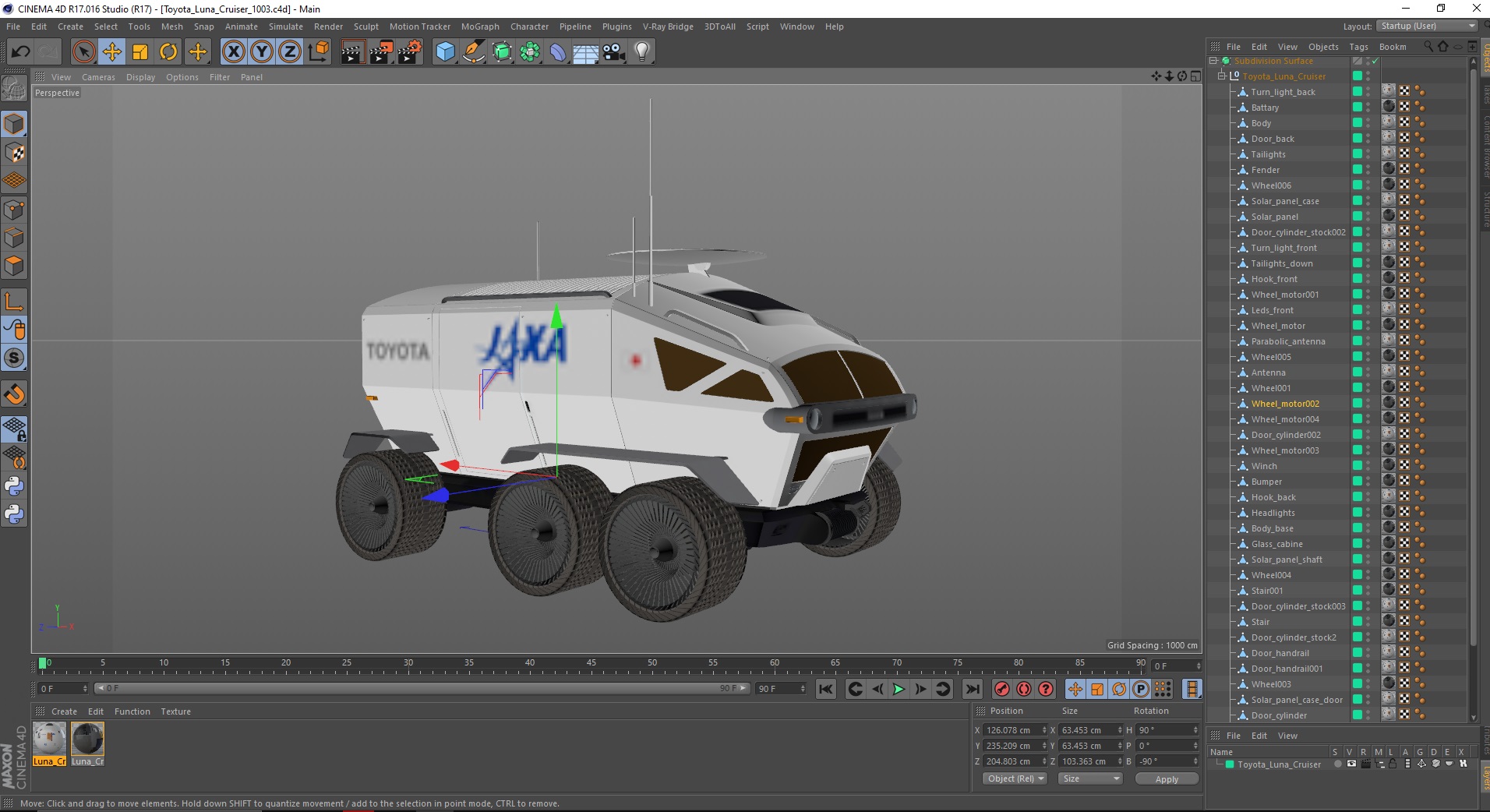
Task: Click the coordinate system icon
Action: pyautogui.click(x=318, y=52)
